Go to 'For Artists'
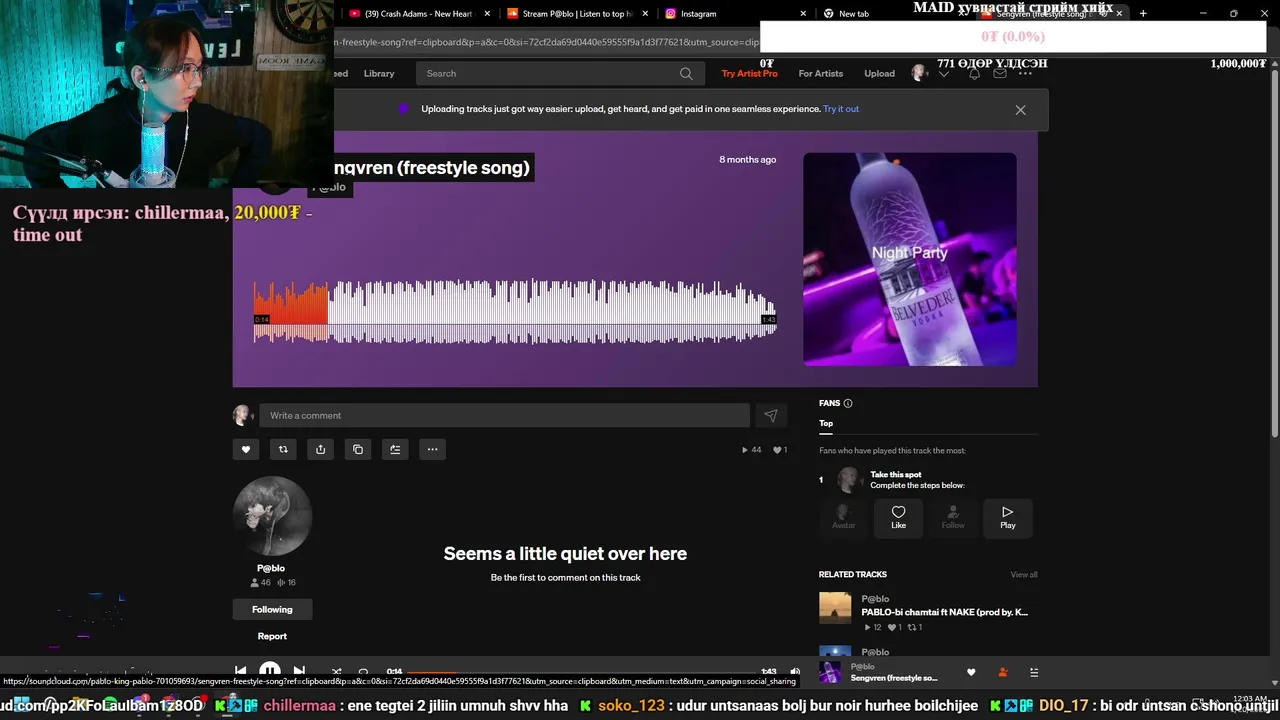This screenshot has width=1280, height=720. pos(820,73)
